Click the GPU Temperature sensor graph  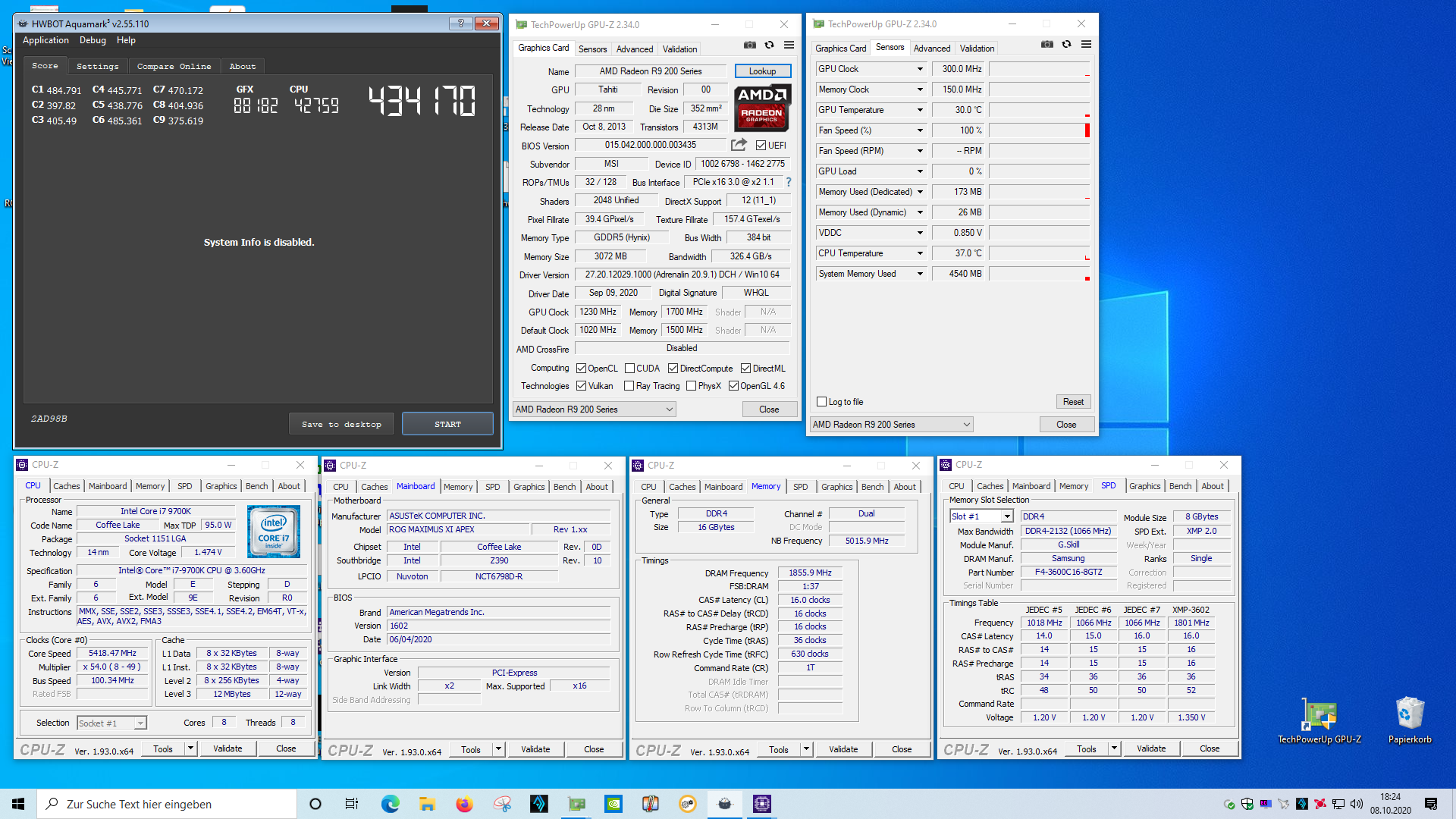coord(1039,110)
